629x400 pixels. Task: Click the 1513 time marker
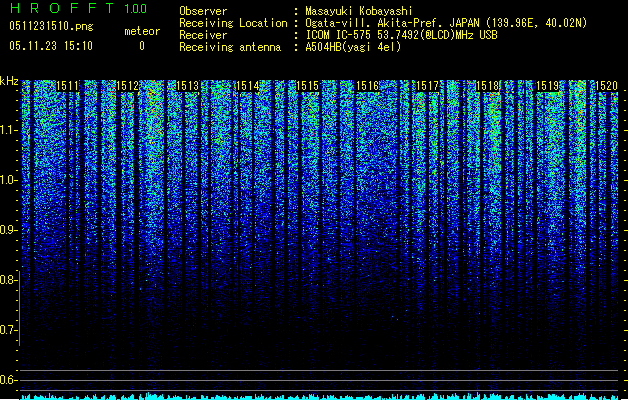[188, 86]
